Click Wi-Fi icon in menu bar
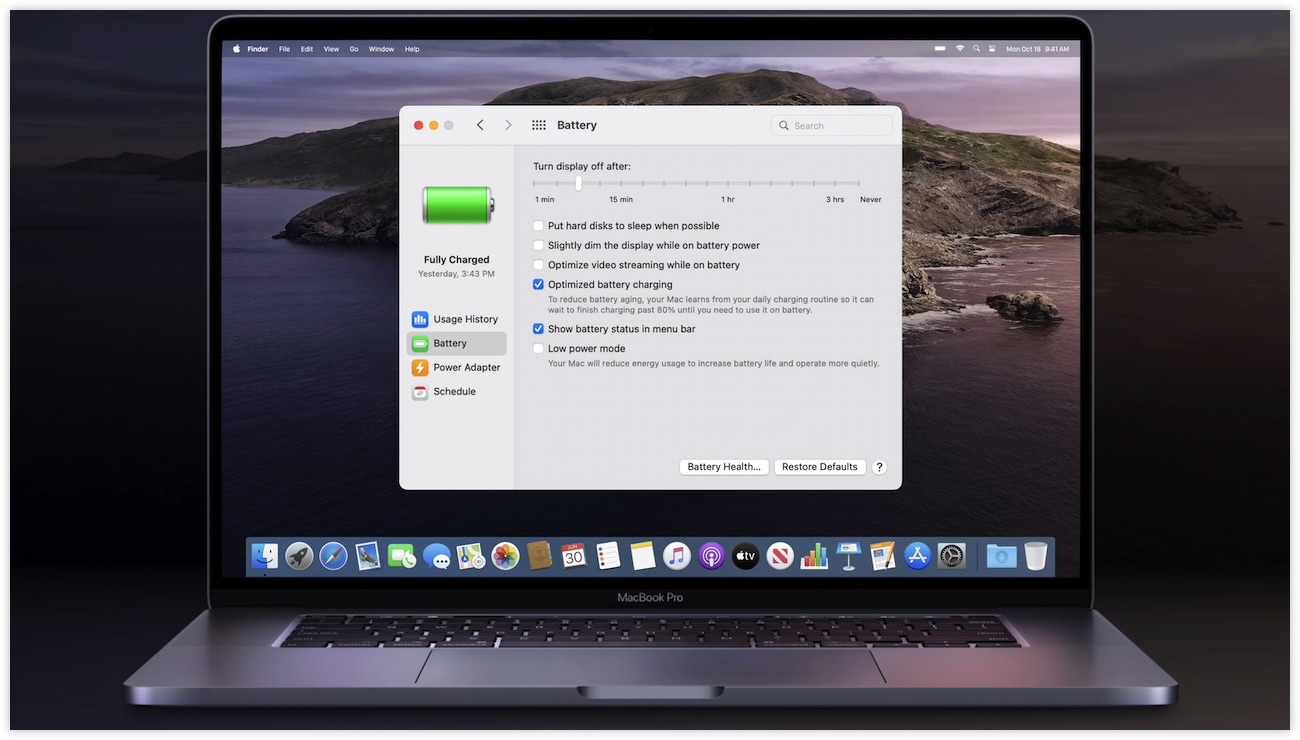 960,49
